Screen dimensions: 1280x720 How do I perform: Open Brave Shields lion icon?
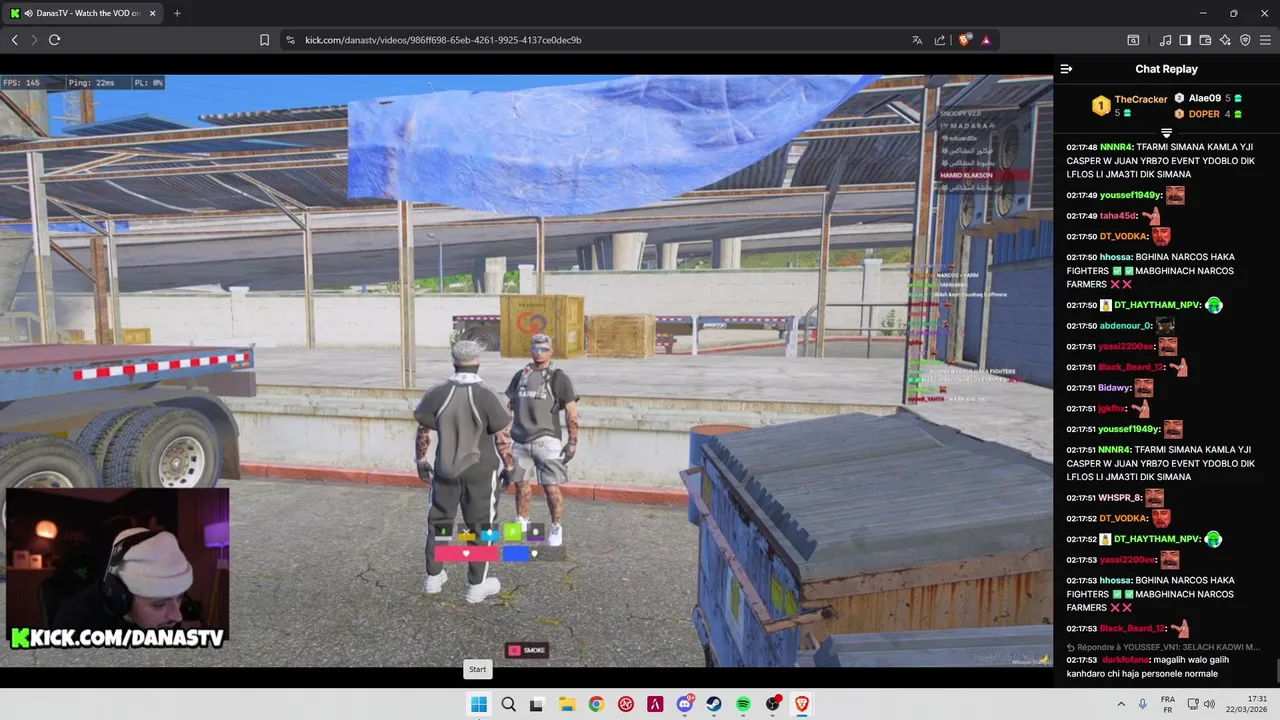pyautogui.click(x=964, y=40)
